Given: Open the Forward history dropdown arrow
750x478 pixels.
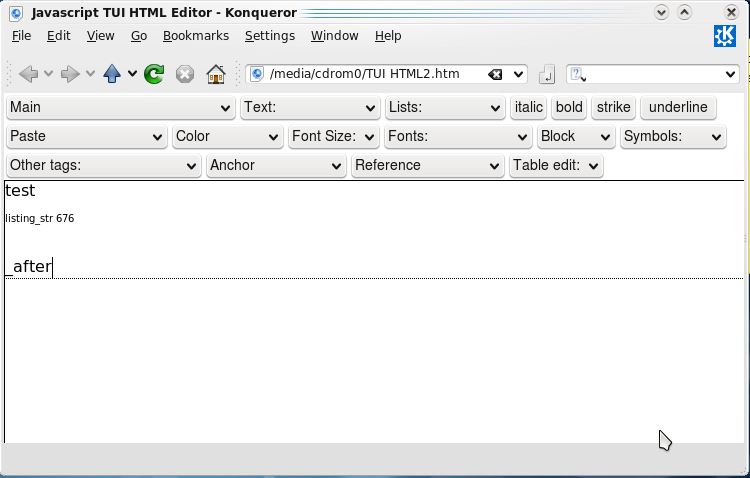Looking at the screenshot, I should [90, 74].
